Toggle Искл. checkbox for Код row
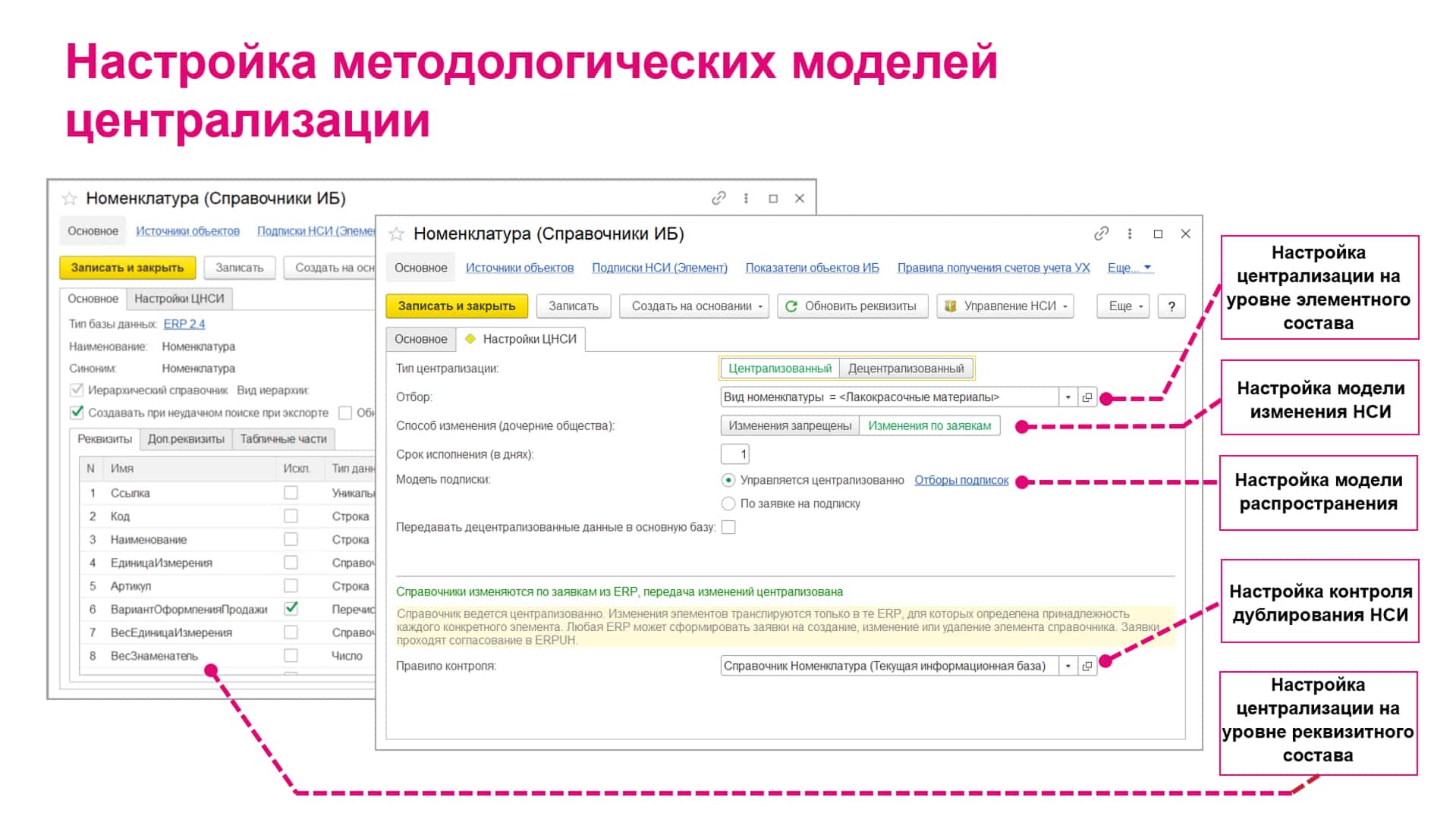The image size is (1456, 819). click(x=291, y=516)
